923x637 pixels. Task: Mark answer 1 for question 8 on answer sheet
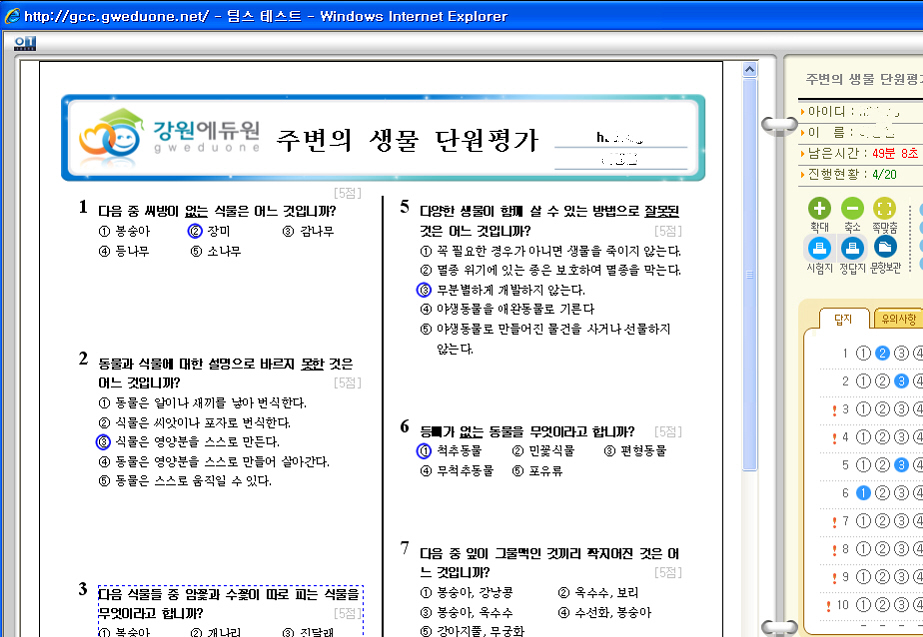[863, 549]
